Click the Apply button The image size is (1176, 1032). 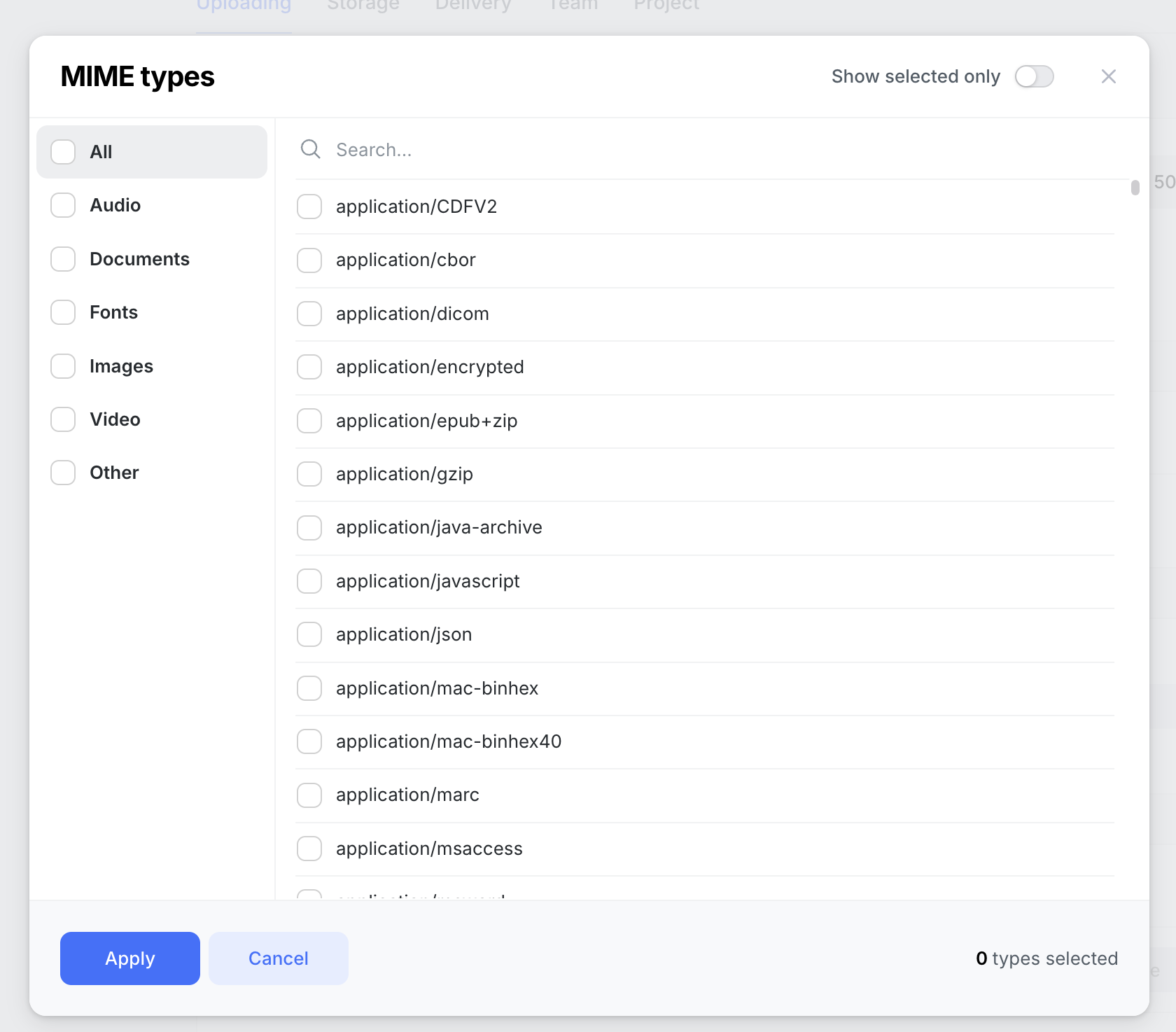point(130,958)
